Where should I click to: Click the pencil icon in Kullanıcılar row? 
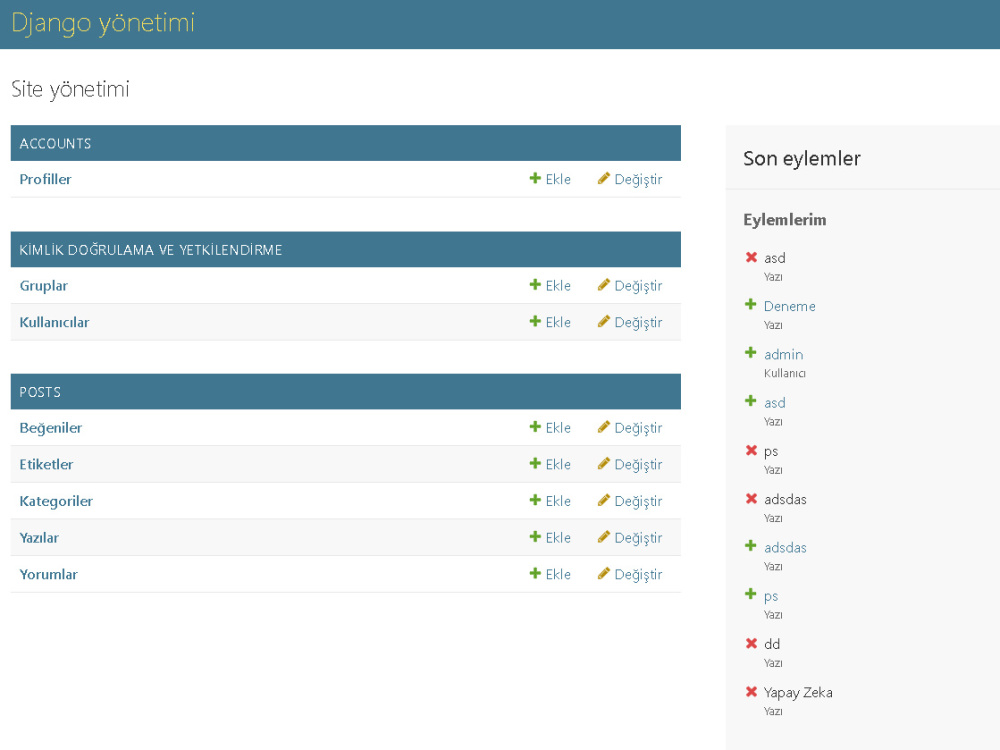pyautogui.click(x=603, y=321)
